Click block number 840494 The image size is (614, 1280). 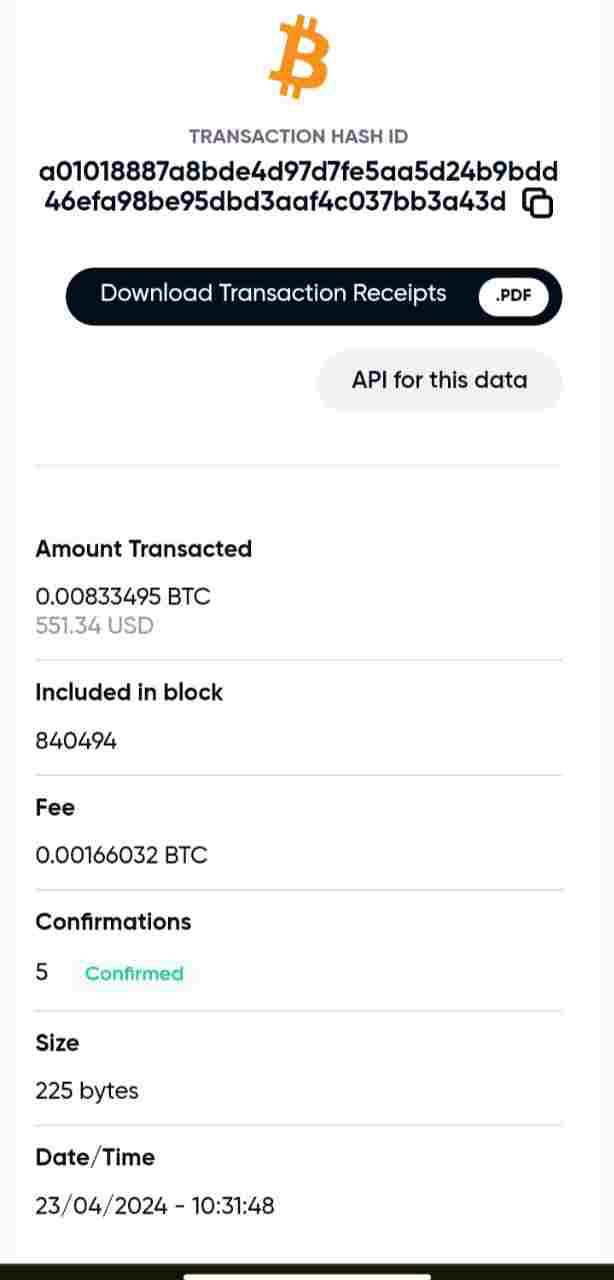(x=76, y=741)
